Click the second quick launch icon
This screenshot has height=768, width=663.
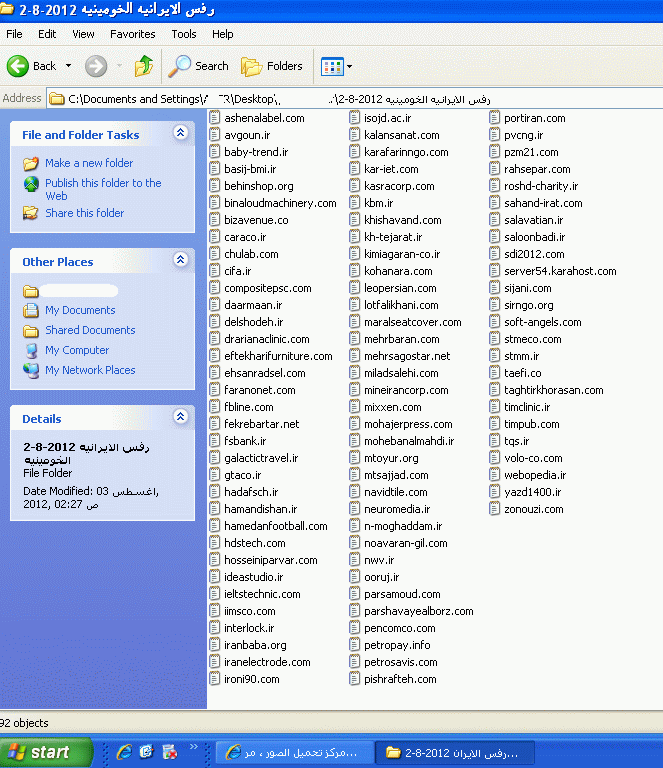coord(146,752)
